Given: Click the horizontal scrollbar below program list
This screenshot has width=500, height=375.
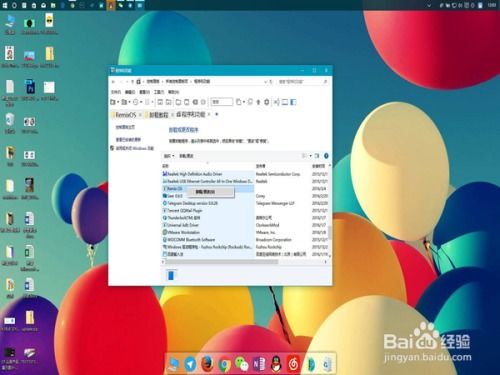Looking at the screenshot, I should point(222,262).
